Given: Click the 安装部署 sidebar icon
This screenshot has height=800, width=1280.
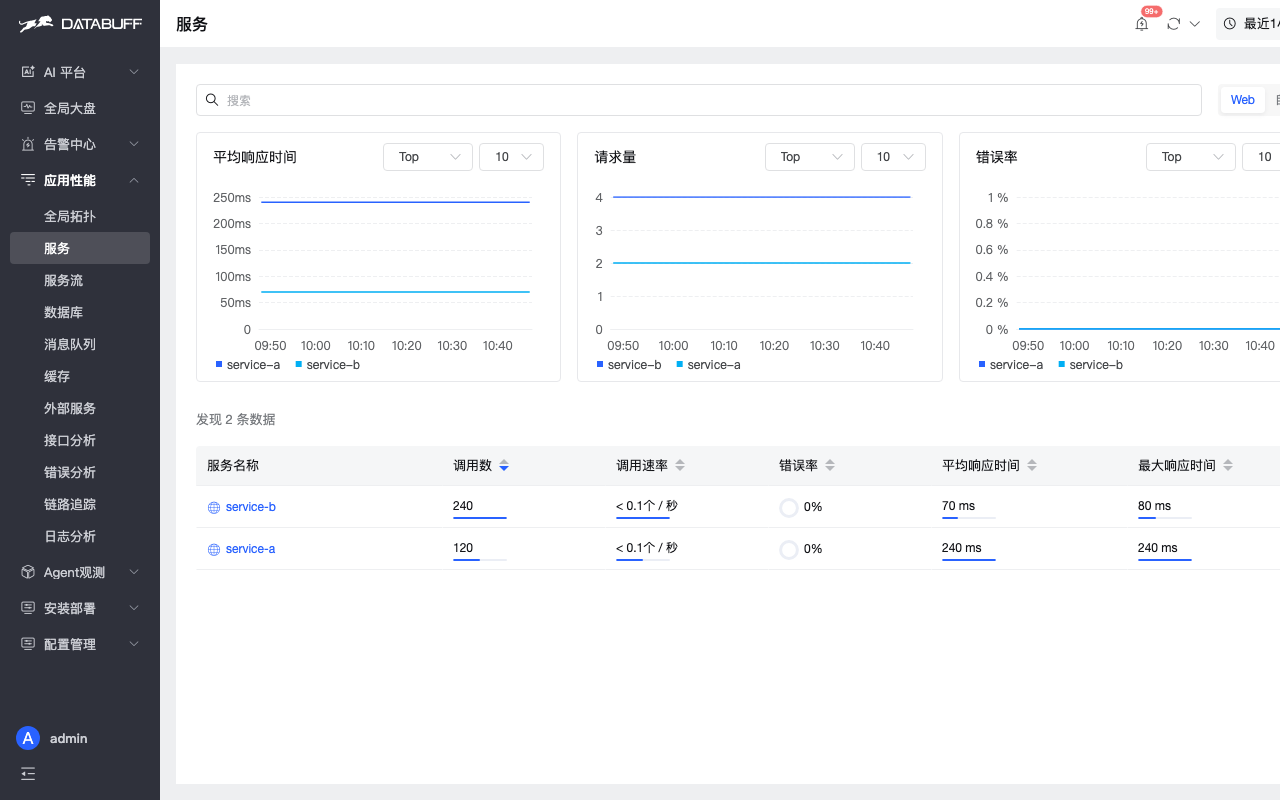Looking at the screenshot, I should click(x=28, y=608).
